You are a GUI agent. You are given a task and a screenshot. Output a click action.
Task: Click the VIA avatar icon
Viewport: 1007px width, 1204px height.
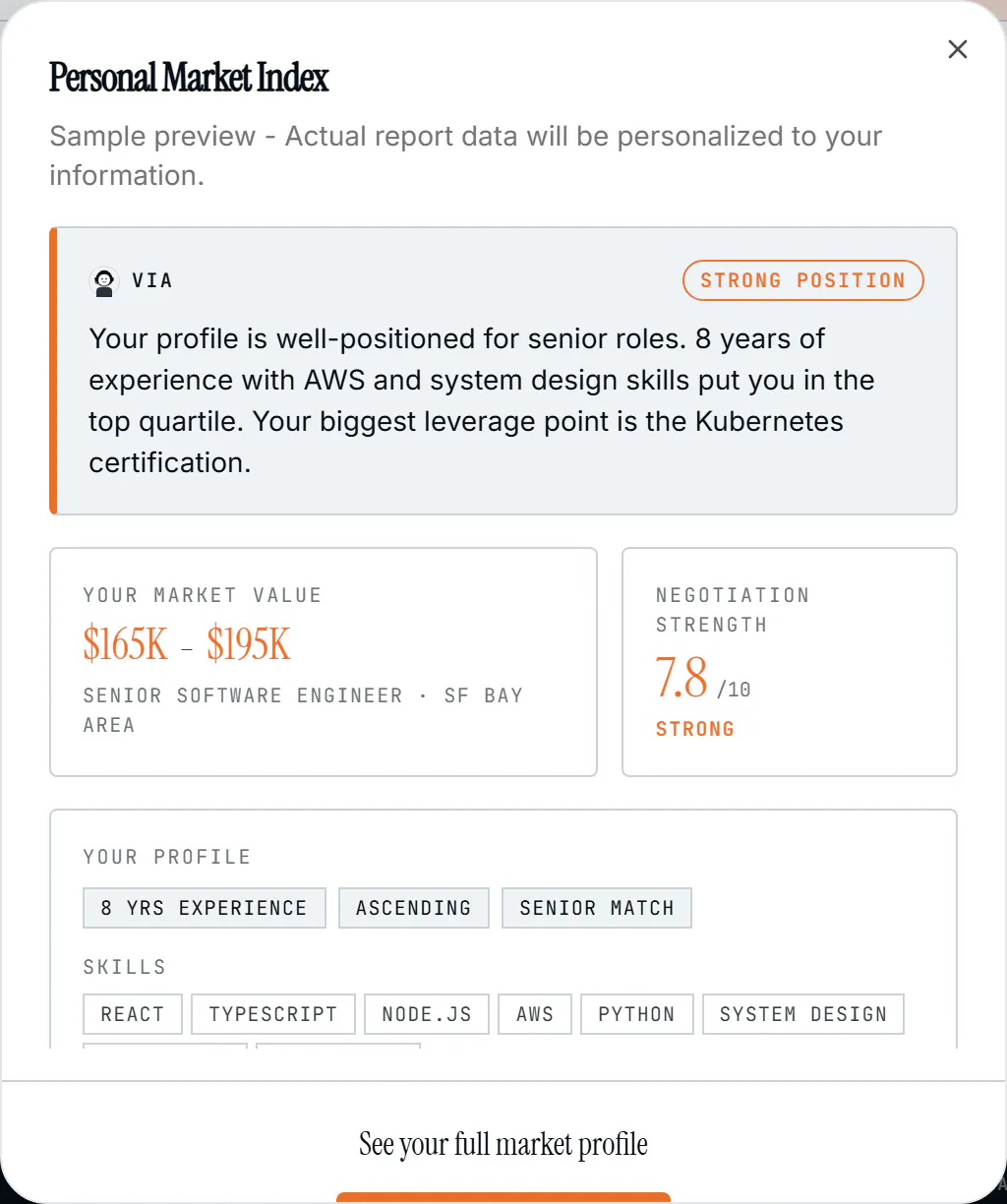[x=103, y=281]
